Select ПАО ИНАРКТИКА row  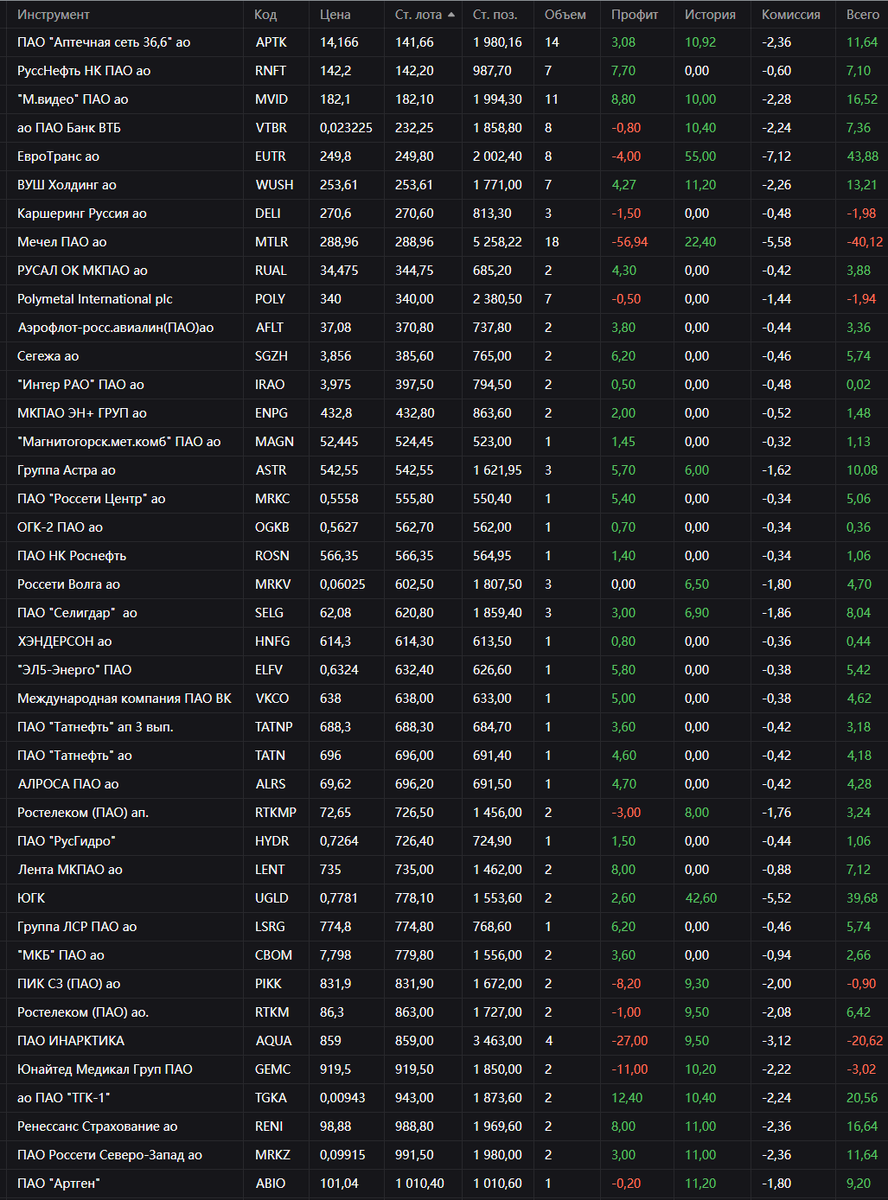pyautogui.click(x=444, y=1040)
